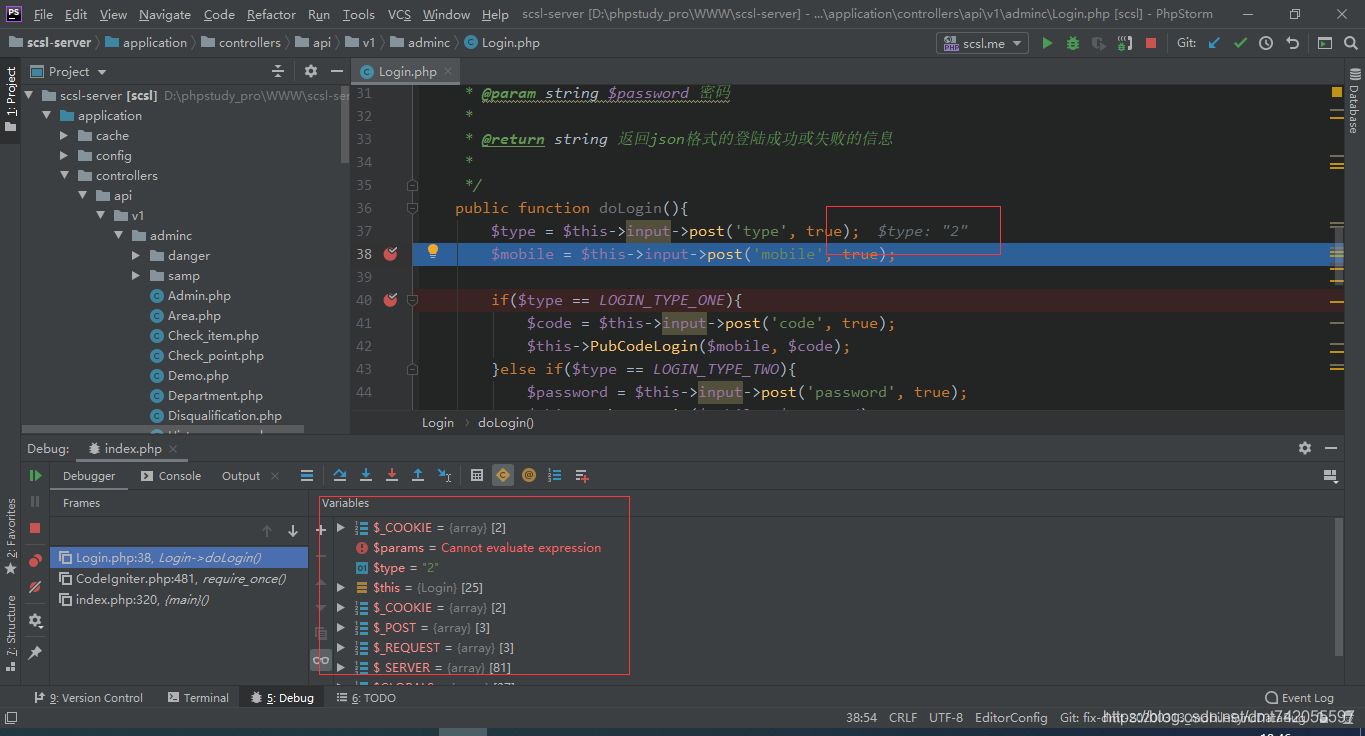Add a watch using the list-plus toolbar icon
The width and height of the screenshot is (1365, 736).
(582, 476)
